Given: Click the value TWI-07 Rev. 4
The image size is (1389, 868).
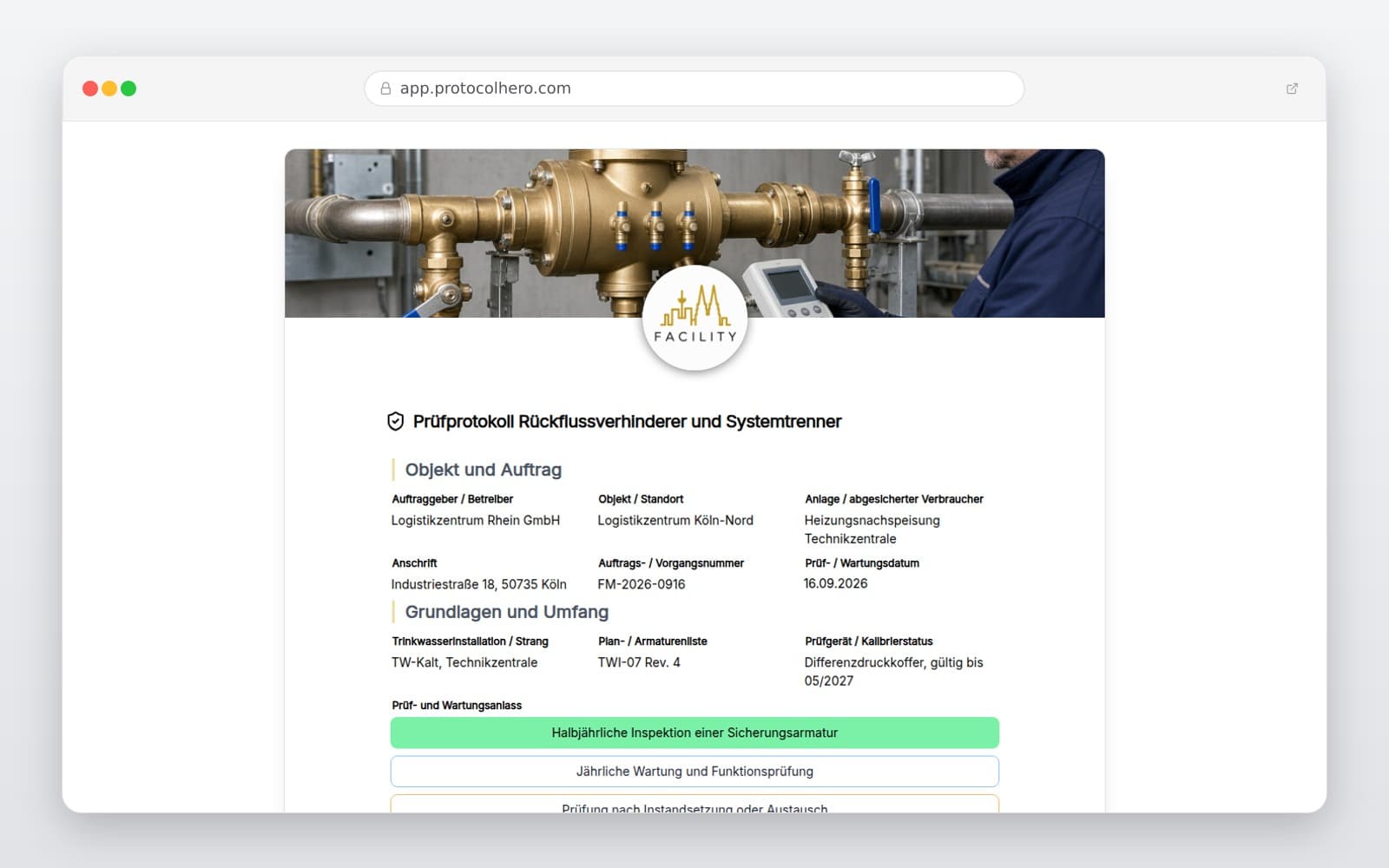Looking at the screenshot, I should (639, 662).
